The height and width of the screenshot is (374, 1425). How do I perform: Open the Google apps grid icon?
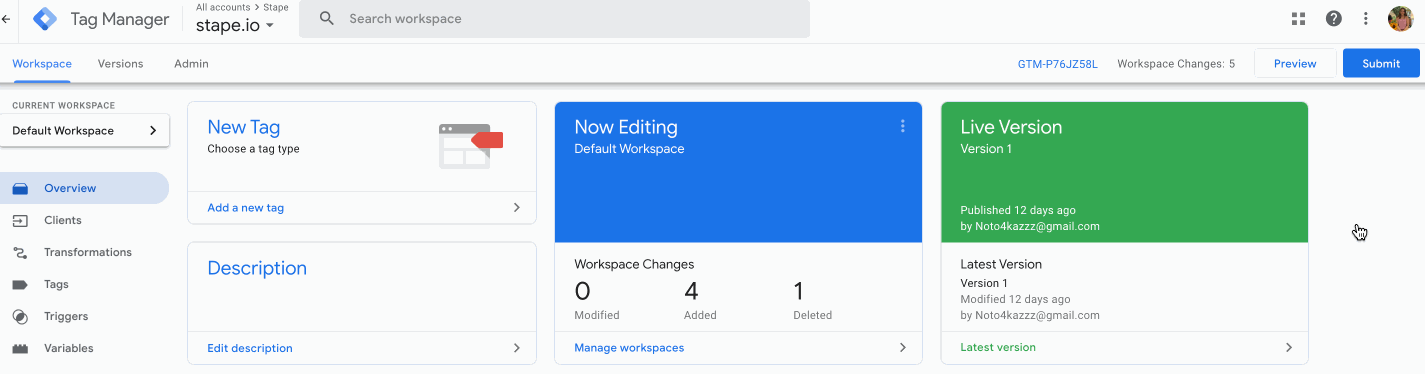point(1299,18)
